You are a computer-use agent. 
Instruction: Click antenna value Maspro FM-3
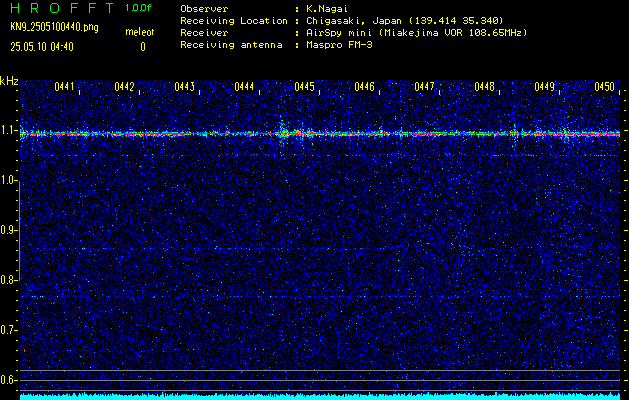[339, 45]
